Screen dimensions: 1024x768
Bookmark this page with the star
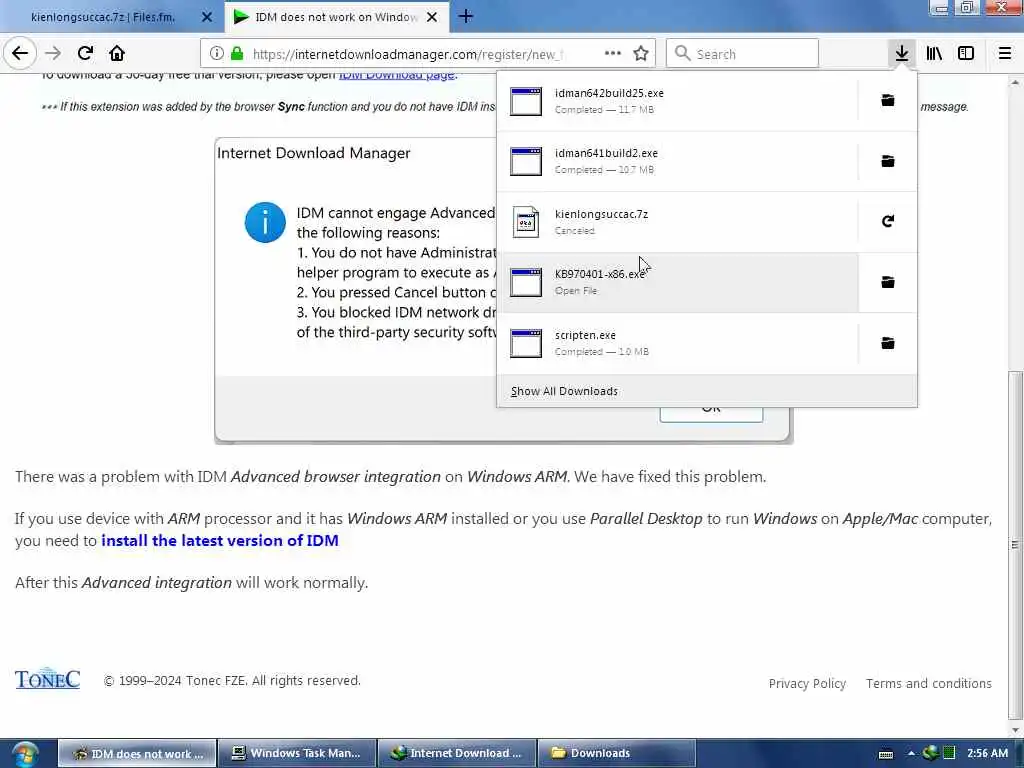pyautogui.click(x=641, y=54)
